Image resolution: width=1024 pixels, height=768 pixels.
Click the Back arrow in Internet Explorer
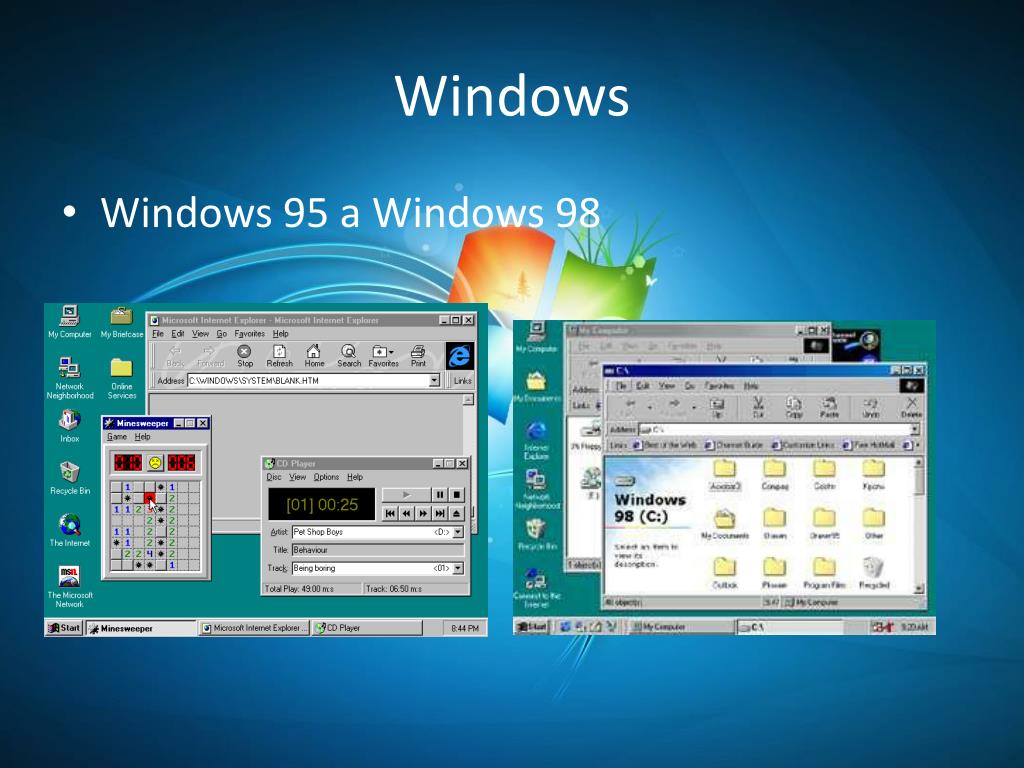pyautogui.click(x=176, y=356)
